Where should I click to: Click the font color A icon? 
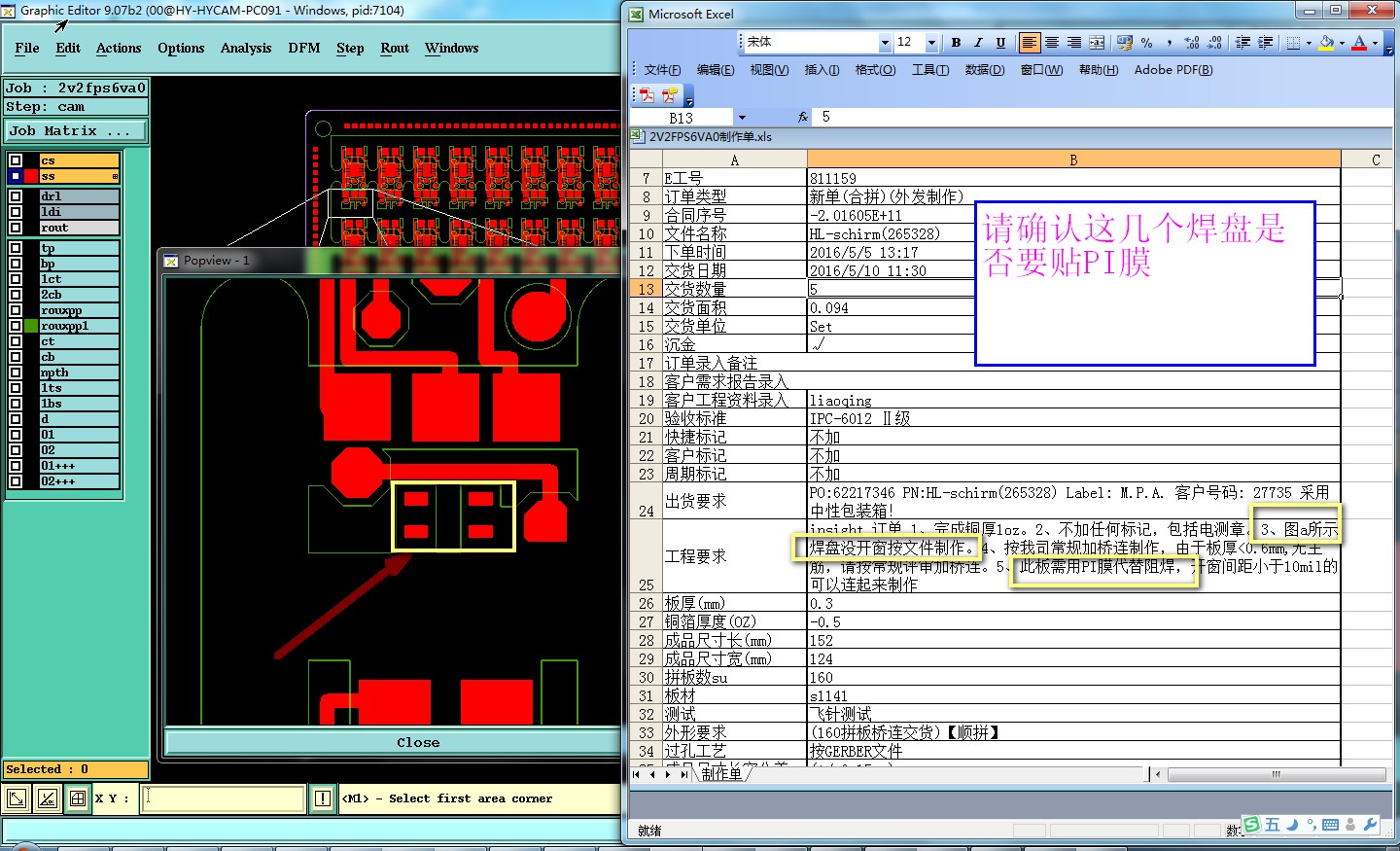click(1359, 43)
